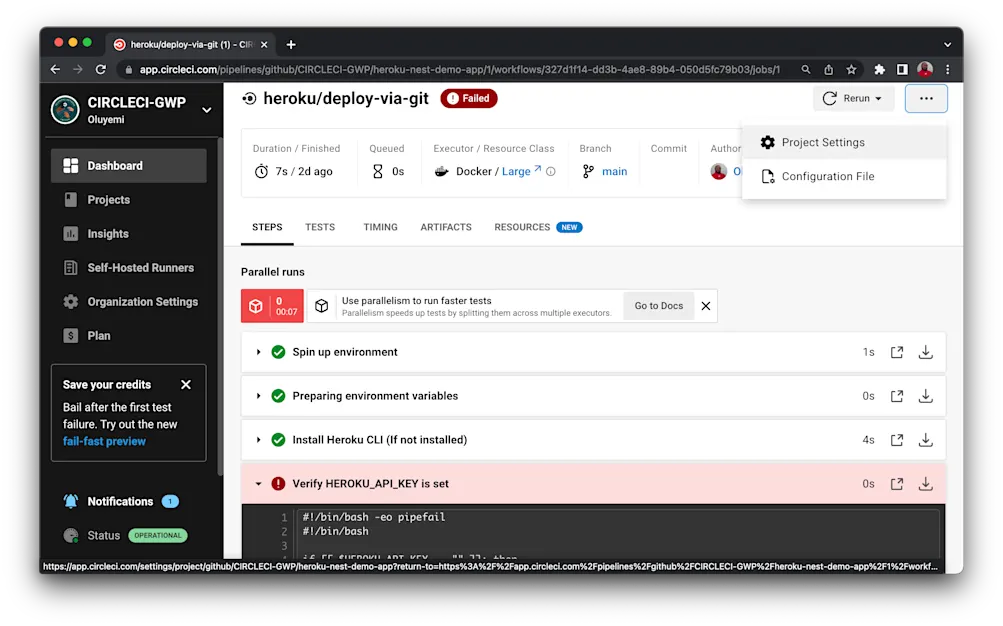Open the main branch link
The height and width of the screenshot is (626, 1003).
click(614, 171)
